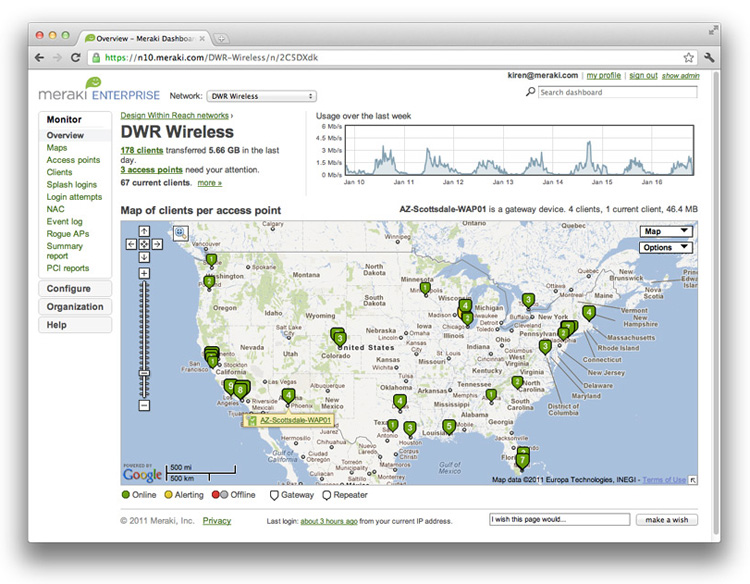The width and height of the screenshot is (750, 584).
Task: Collapse the map overview corner arrow
Action: 692,480
